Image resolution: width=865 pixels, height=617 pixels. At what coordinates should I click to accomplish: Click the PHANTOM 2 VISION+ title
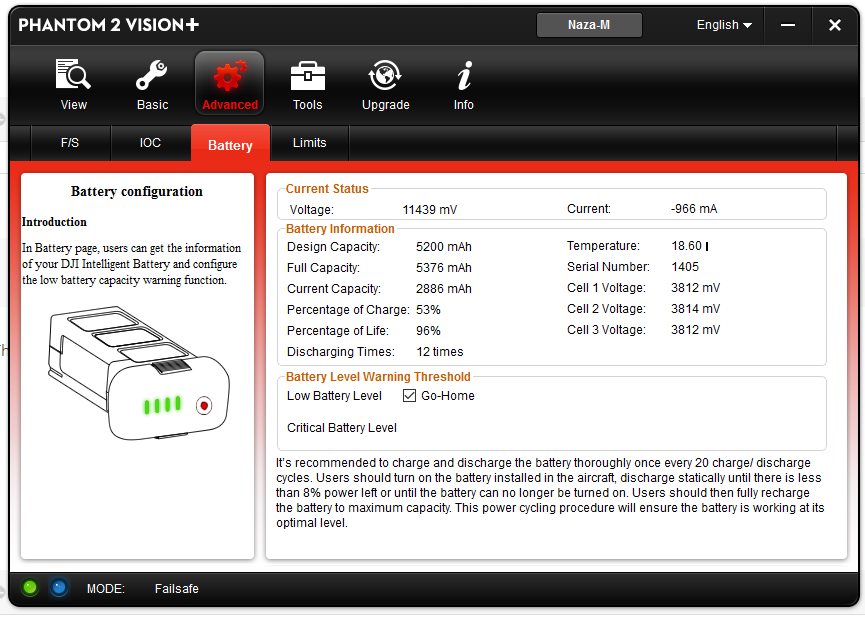pos(109,25)
